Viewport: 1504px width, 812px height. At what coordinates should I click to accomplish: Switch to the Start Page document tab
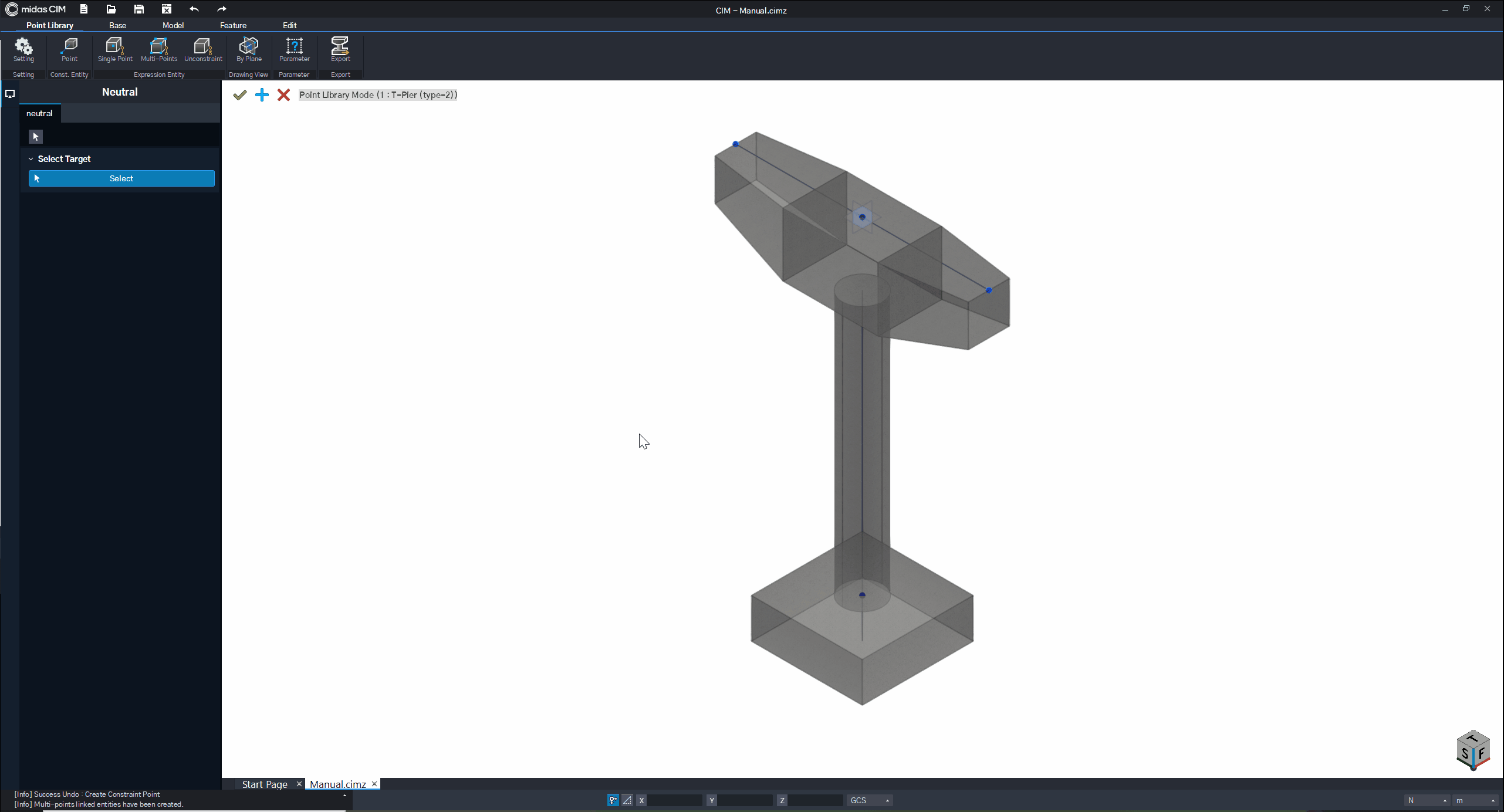coord(265,784)
